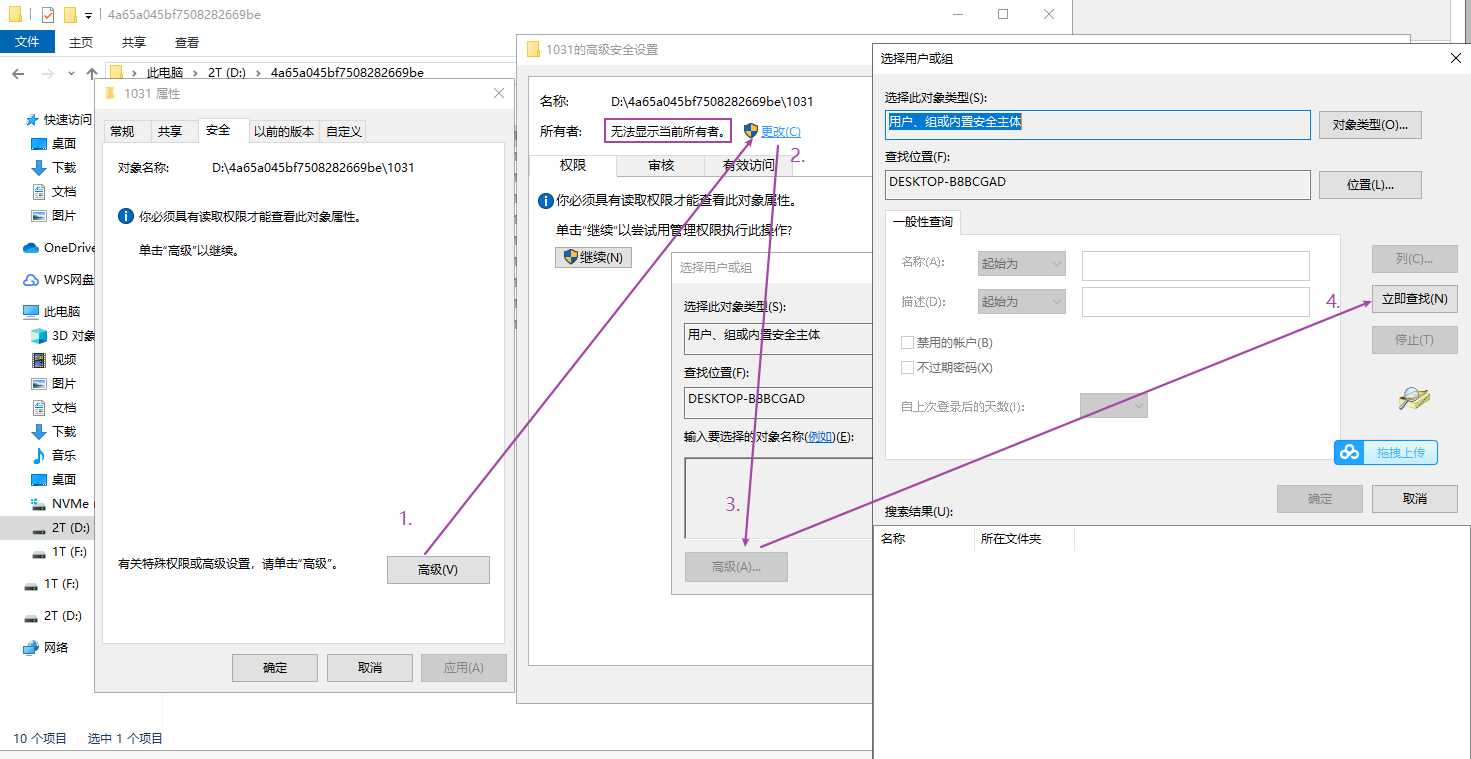Click the OneDrive cloud icon in sidebar
The width and height of the screenshot is (1471, 759).
[31, 248]
